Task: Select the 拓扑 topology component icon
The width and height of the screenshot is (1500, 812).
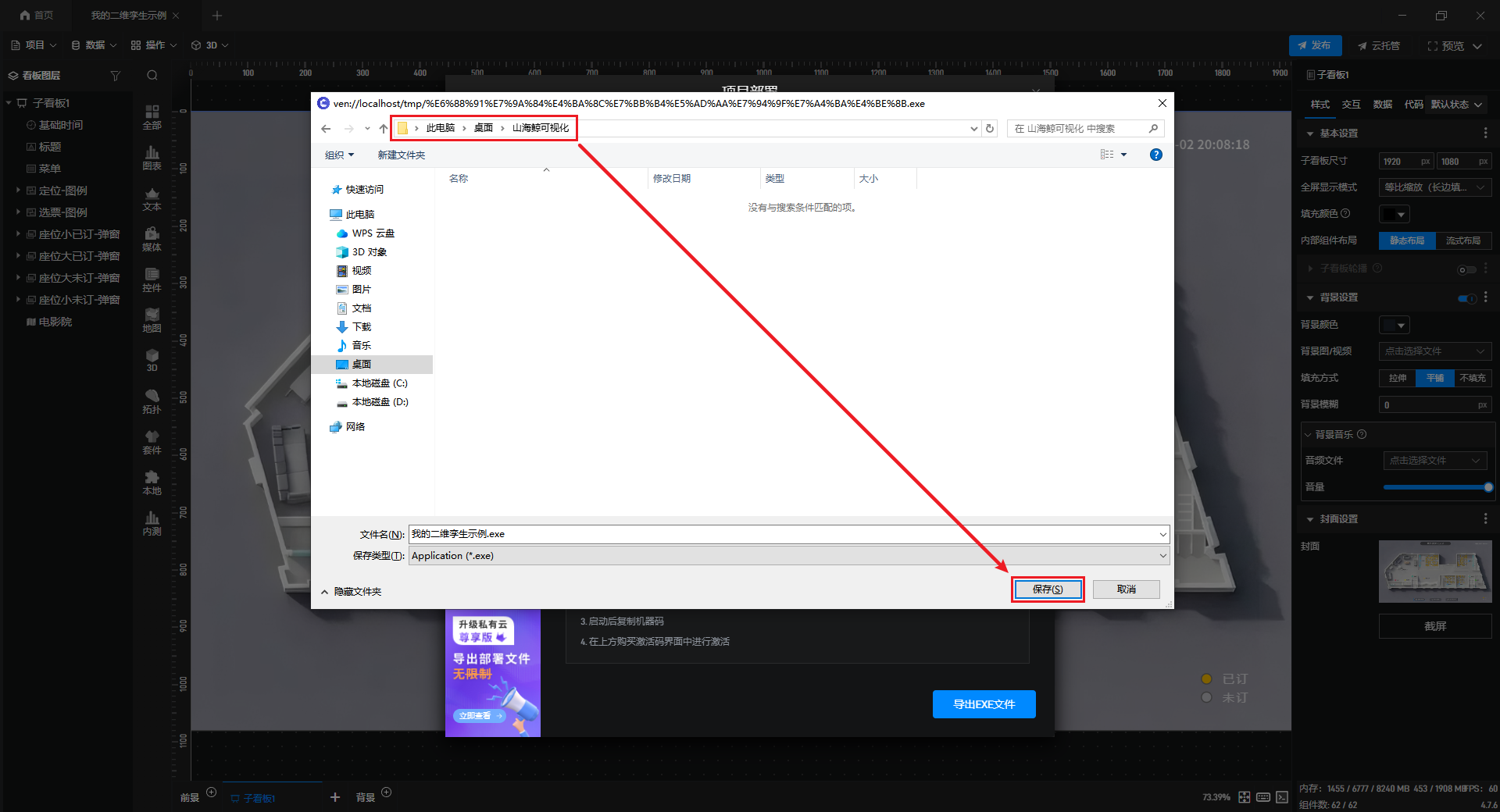Action: tap(152, 401)
